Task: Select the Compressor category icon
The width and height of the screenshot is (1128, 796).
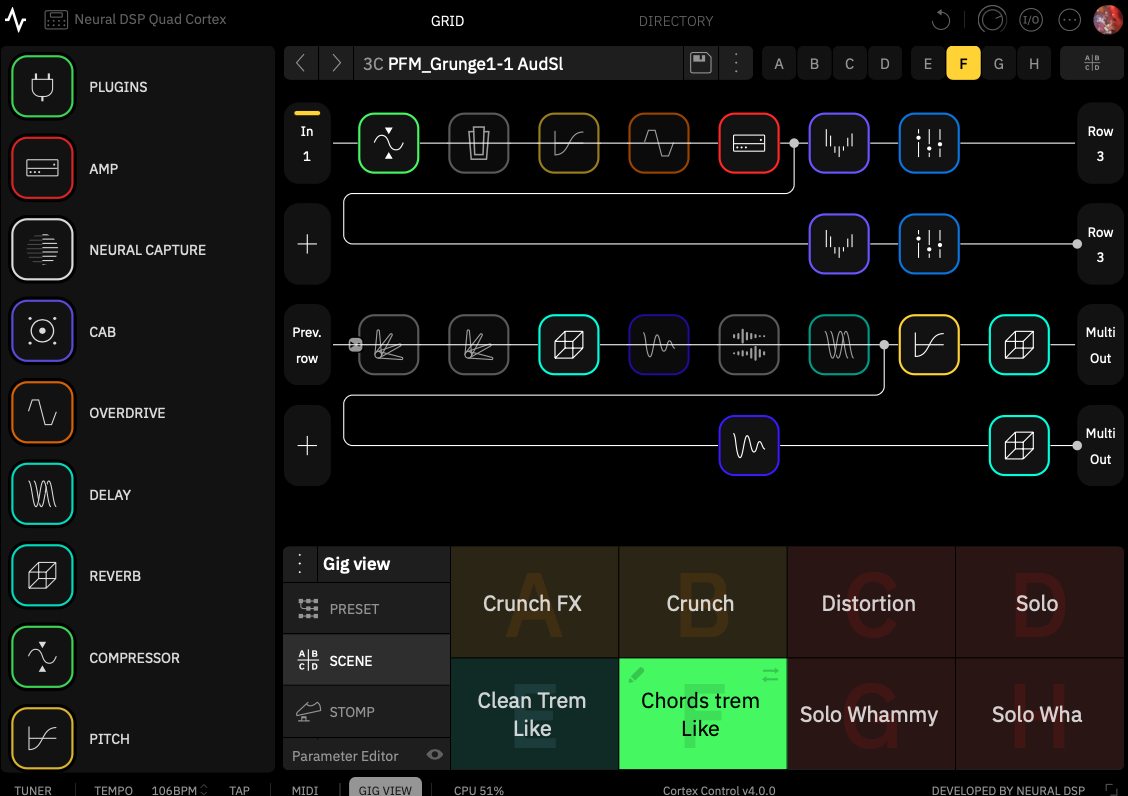Action: pos(42,657)
